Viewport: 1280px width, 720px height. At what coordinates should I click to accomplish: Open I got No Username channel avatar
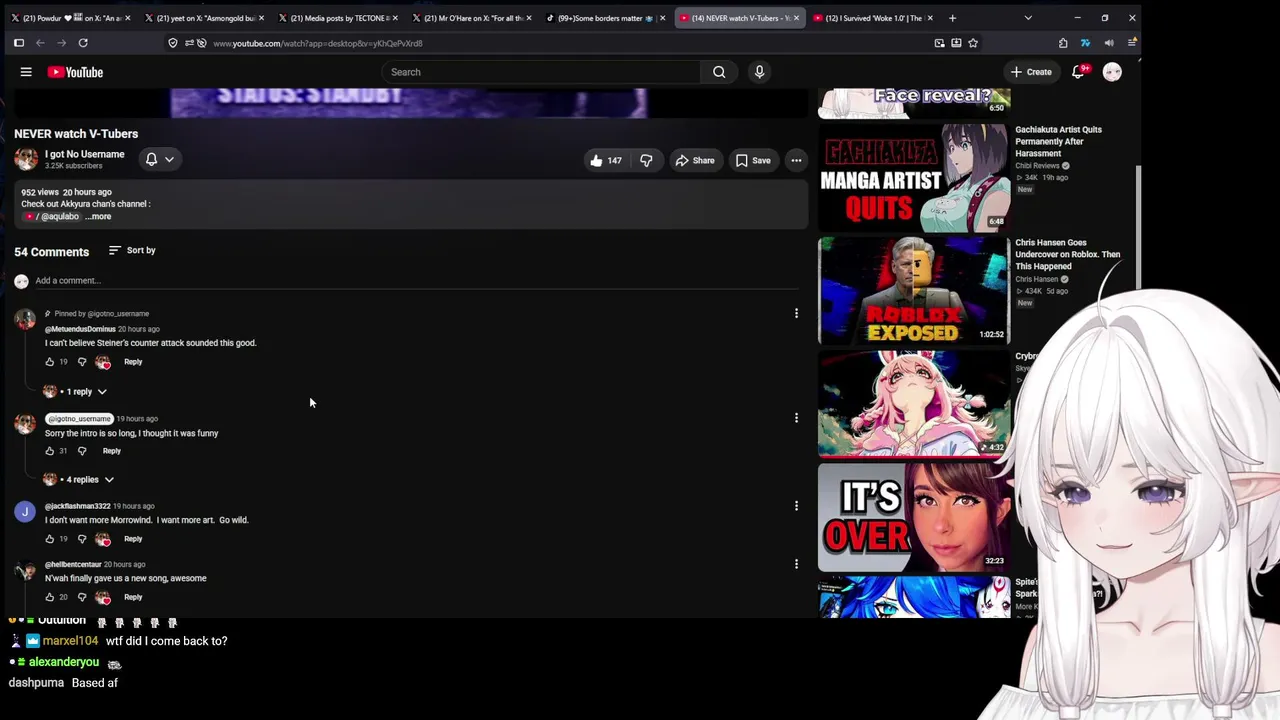pyautogui.click(x=26, y=159)
